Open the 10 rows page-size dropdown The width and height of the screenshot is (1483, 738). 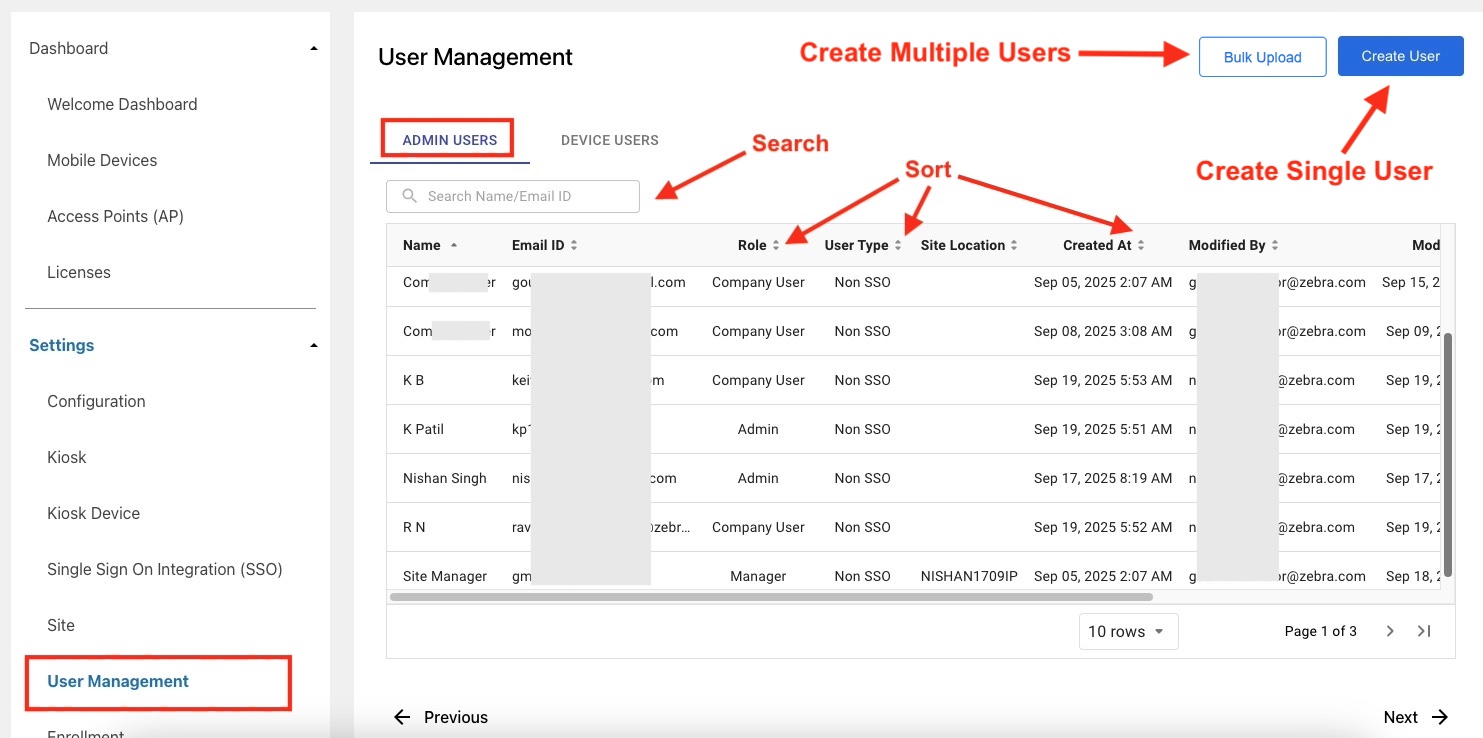(x=1128, y=631)
